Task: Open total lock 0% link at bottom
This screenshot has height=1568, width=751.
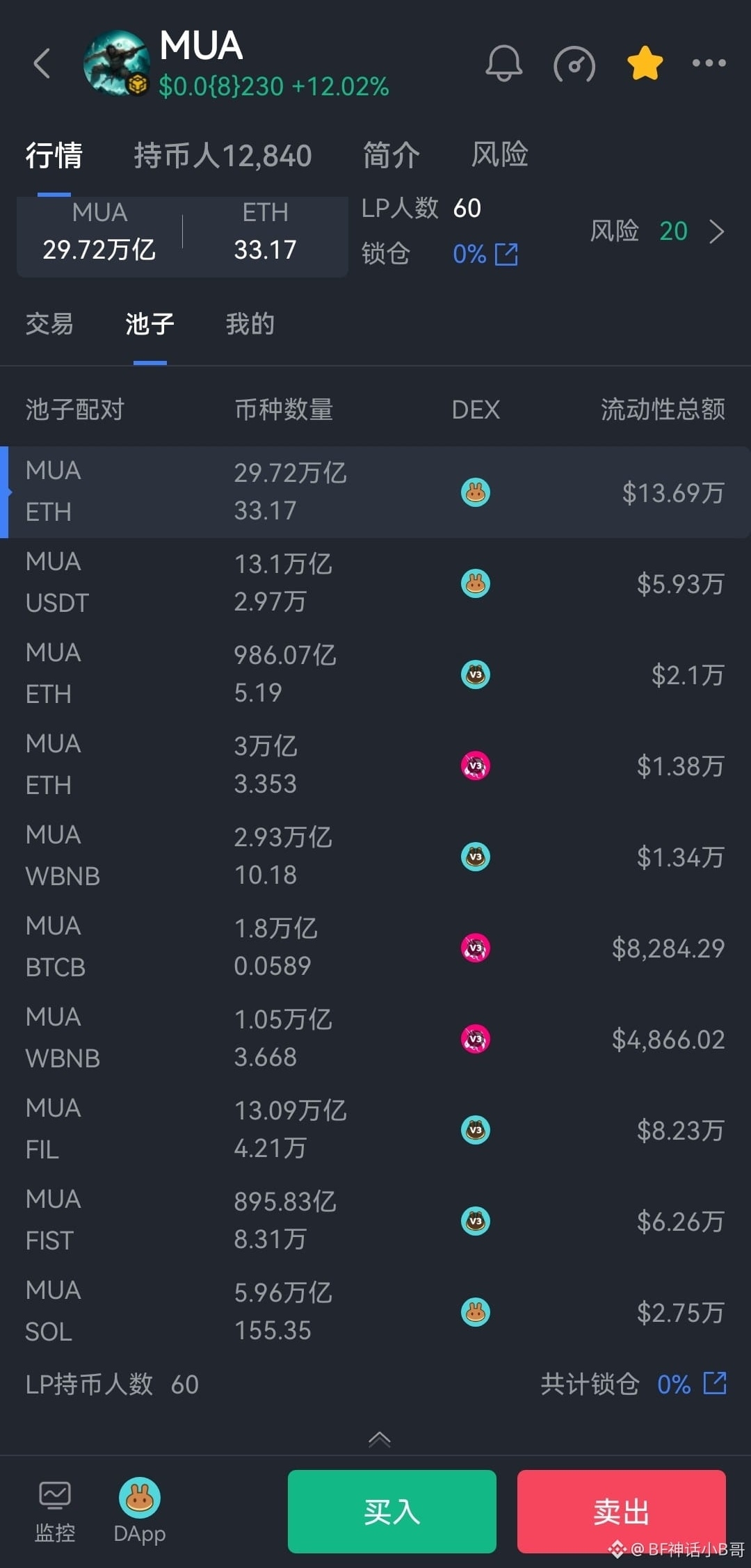Action: coord(714,1384)
